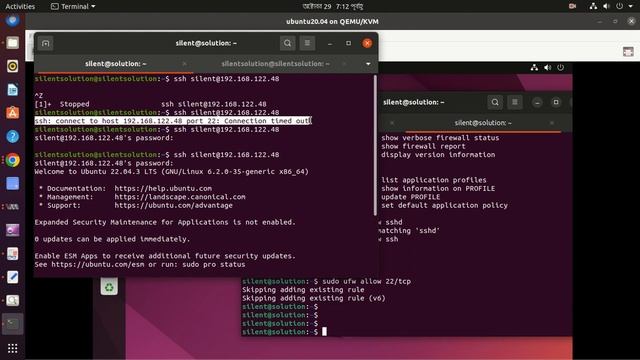This screenshot has width=640, height=360.
Task: Open the https://ubuntu.com/esm link
Action: click(98, 264)
